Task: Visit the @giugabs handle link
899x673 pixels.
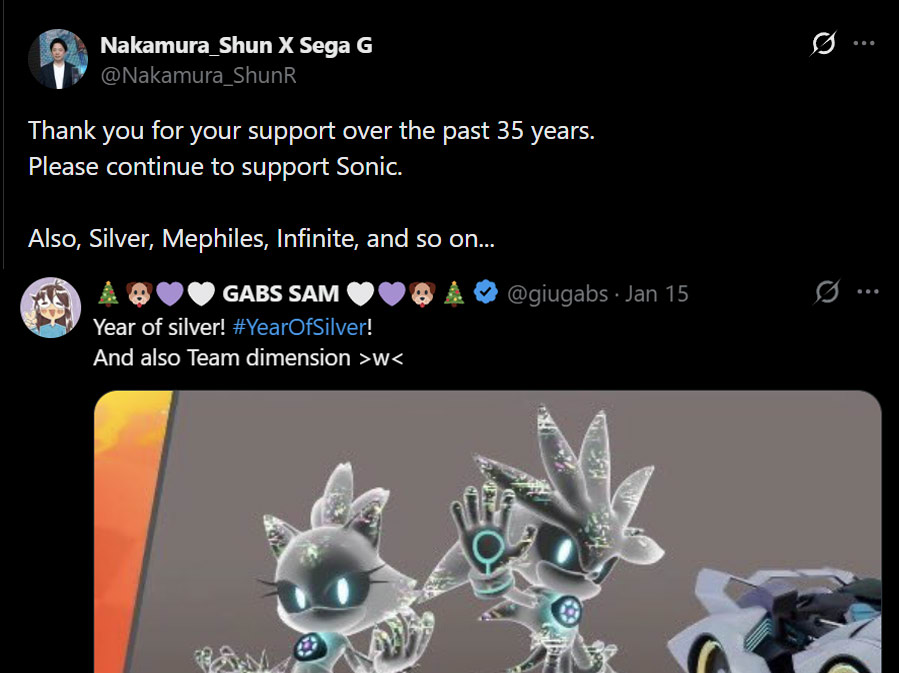Action: [x=557, y=294]
